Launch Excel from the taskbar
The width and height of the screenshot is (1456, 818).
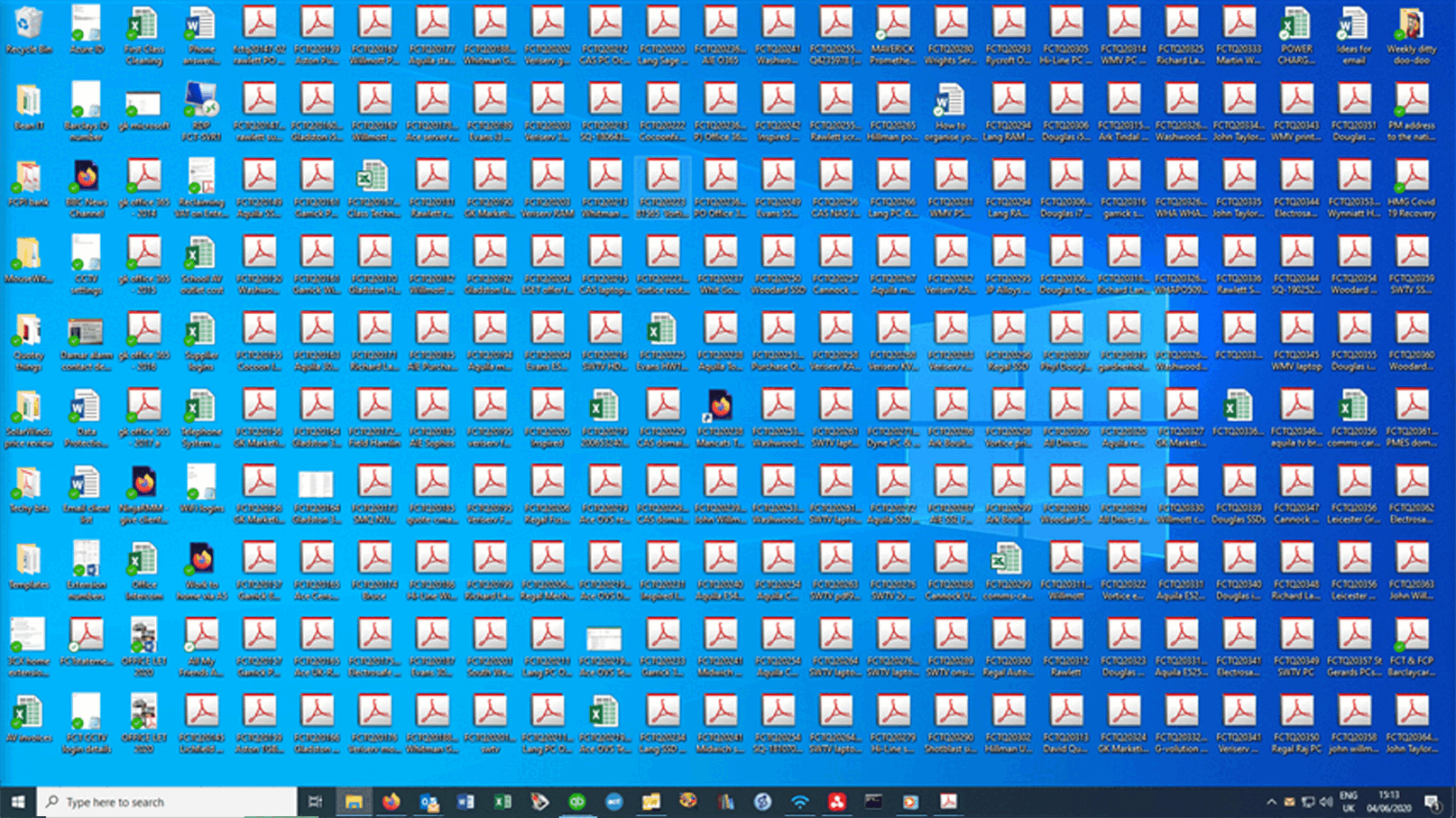coord(502,802)
